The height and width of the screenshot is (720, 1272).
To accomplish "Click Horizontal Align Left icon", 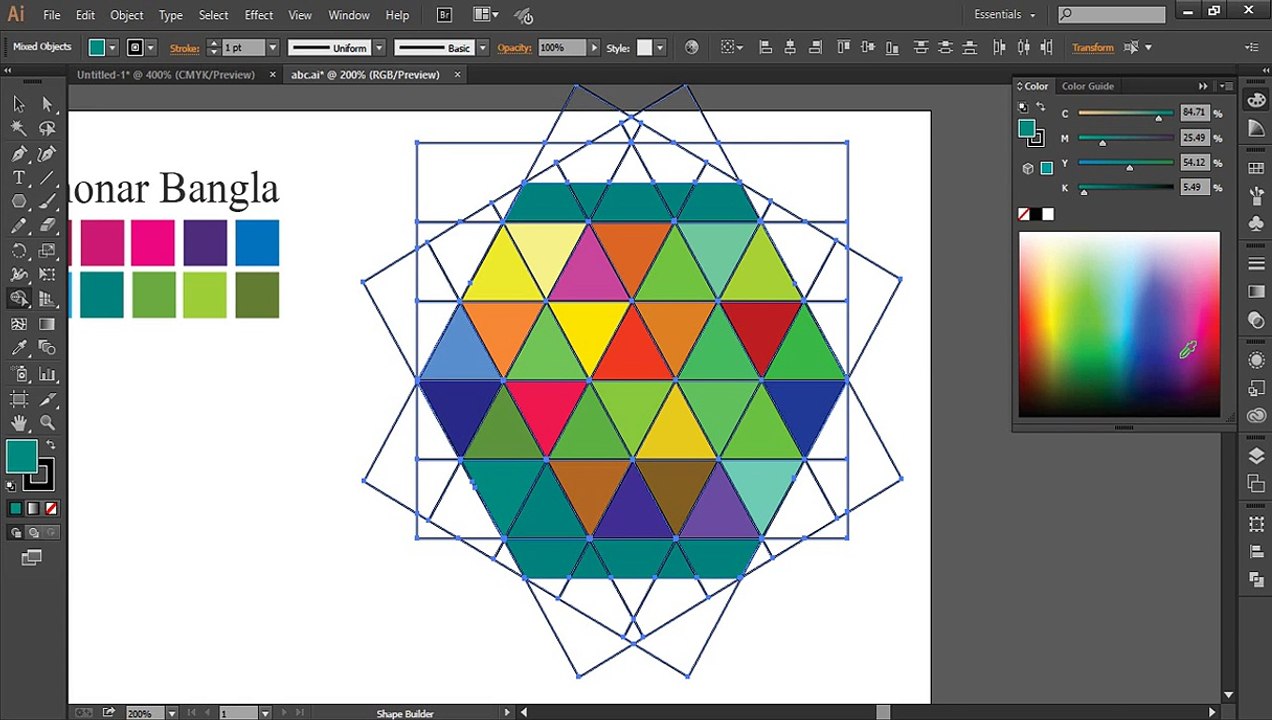I will point(766,47).
